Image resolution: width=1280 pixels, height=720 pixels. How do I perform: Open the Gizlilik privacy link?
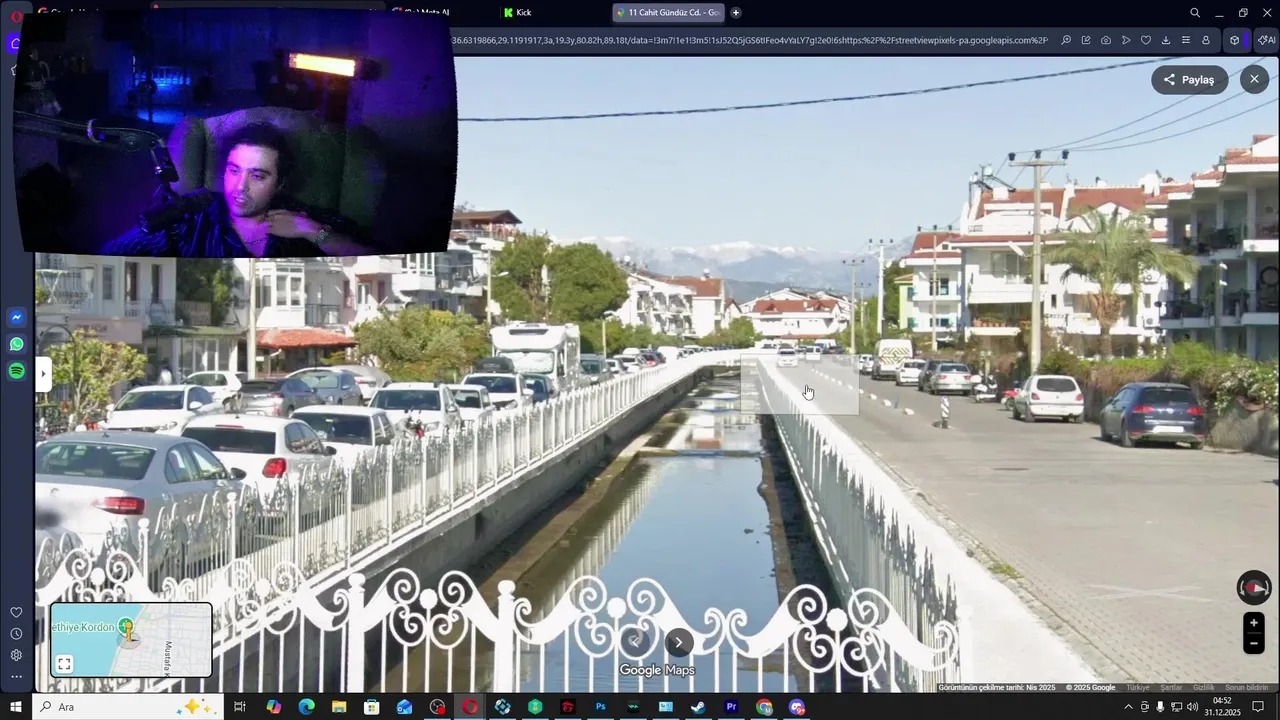click(x=1203, y=687)
